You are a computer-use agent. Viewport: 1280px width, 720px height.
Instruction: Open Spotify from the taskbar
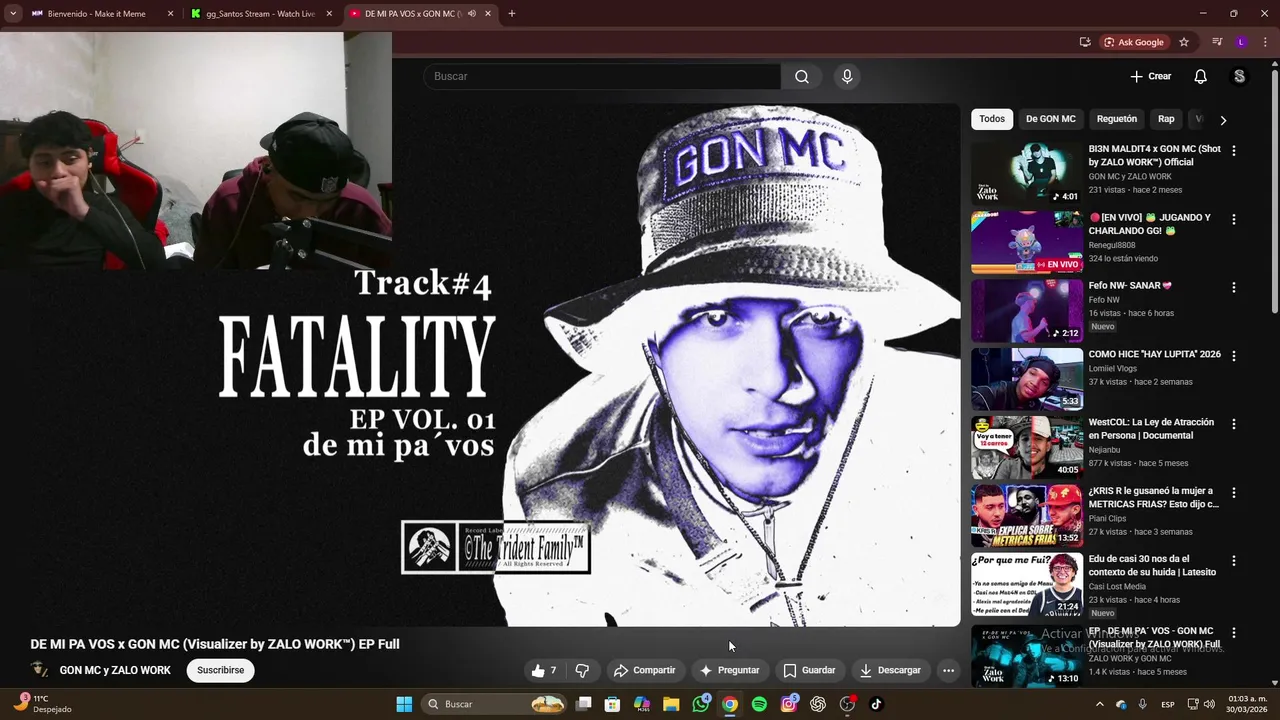tap(759, 704)
